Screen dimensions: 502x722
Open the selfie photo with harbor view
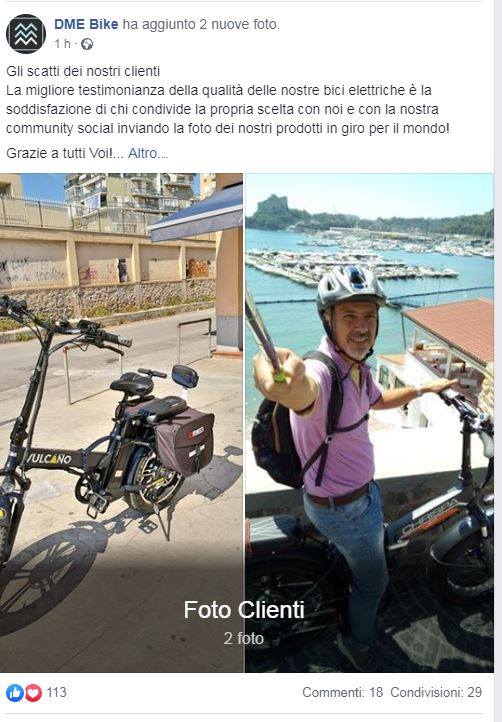click(369, 423)
